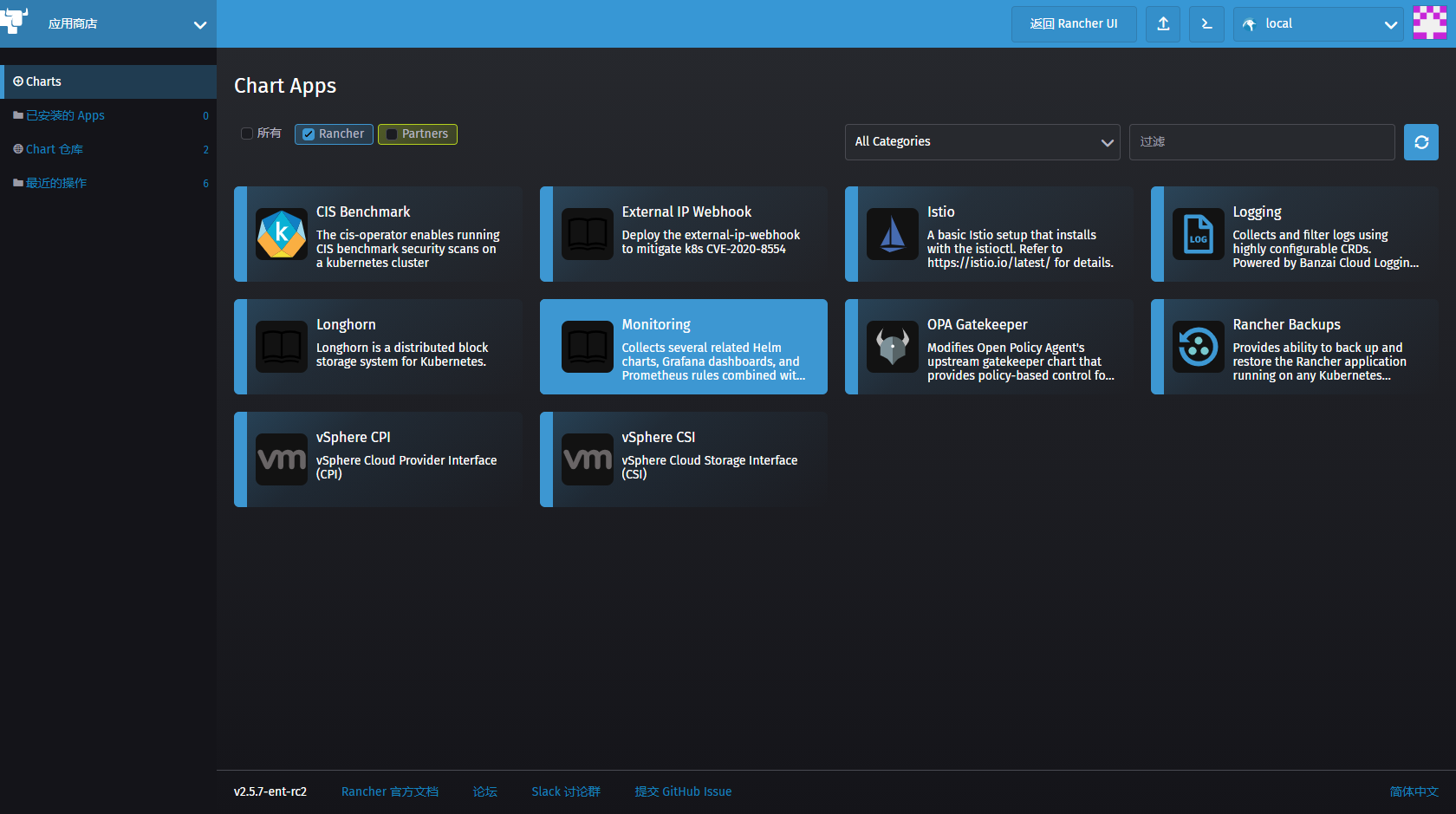Viewport: 1456px width, 814px height.
Task: Open the vSphere CSI chart title
Action: pos(659,438)
